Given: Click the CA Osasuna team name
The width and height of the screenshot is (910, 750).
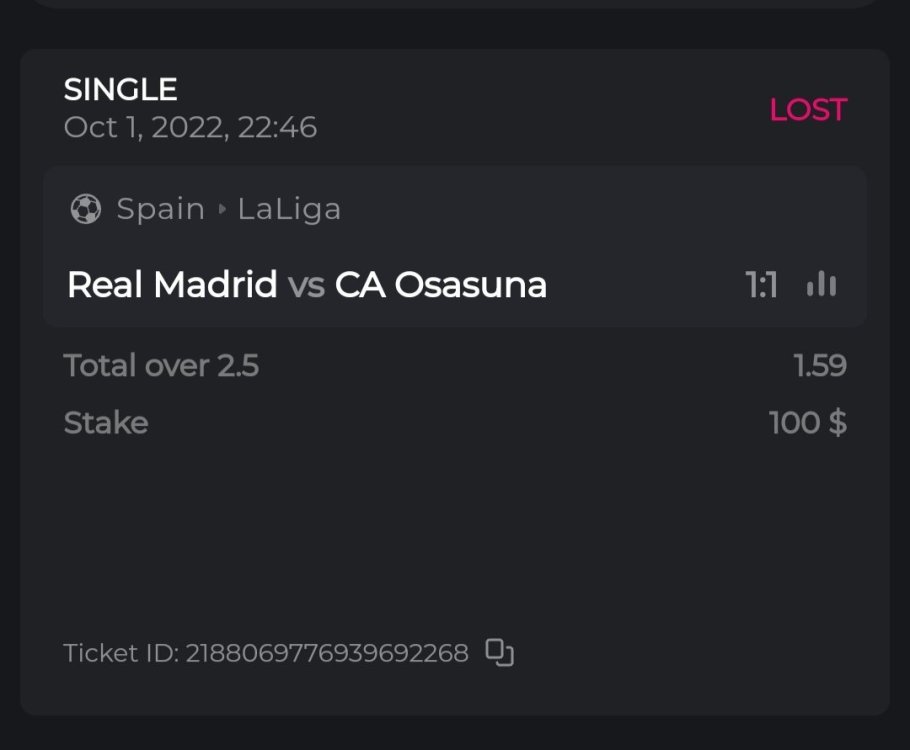Looking at the screenshot, I should click(441, 285).
